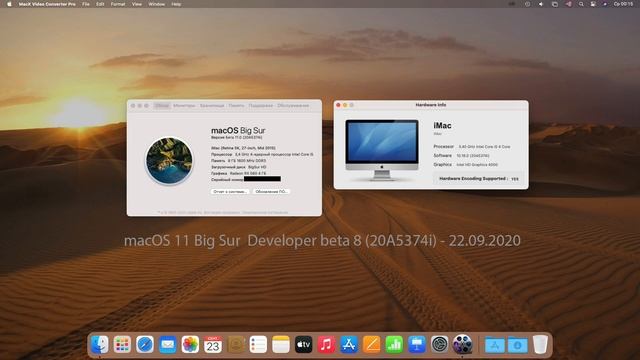Image resolution: width=640 pixels, height=360 pixels.
Task: Open Reminders from the dock
Action: pyautogui.click(x=258, y=344)
